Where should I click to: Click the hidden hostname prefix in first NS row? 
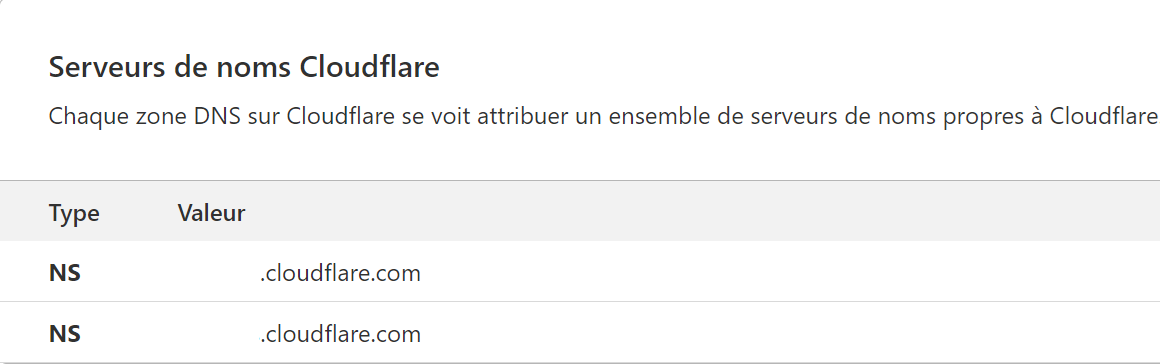pyautogui.click(x=218, y=273)
